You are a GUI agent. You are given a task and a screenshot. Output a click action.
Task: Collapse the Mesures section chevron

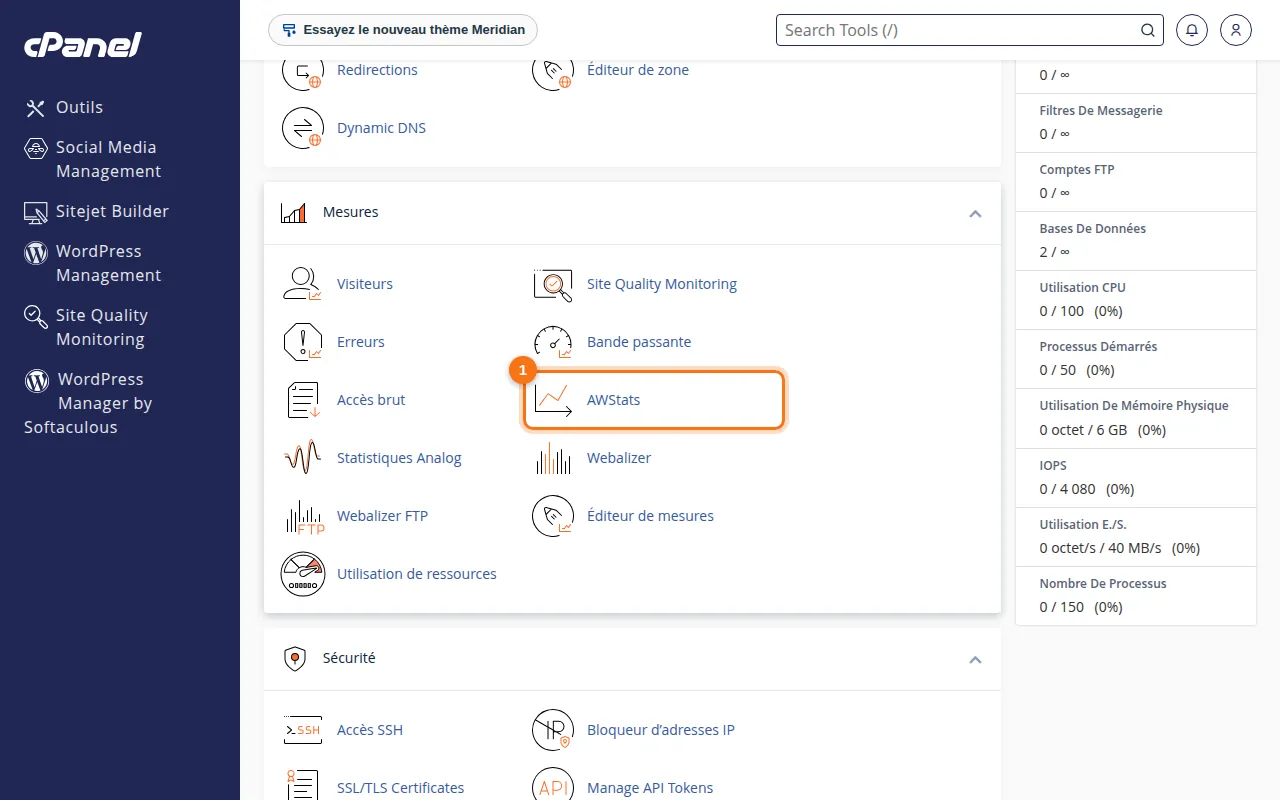click(975, 213)
